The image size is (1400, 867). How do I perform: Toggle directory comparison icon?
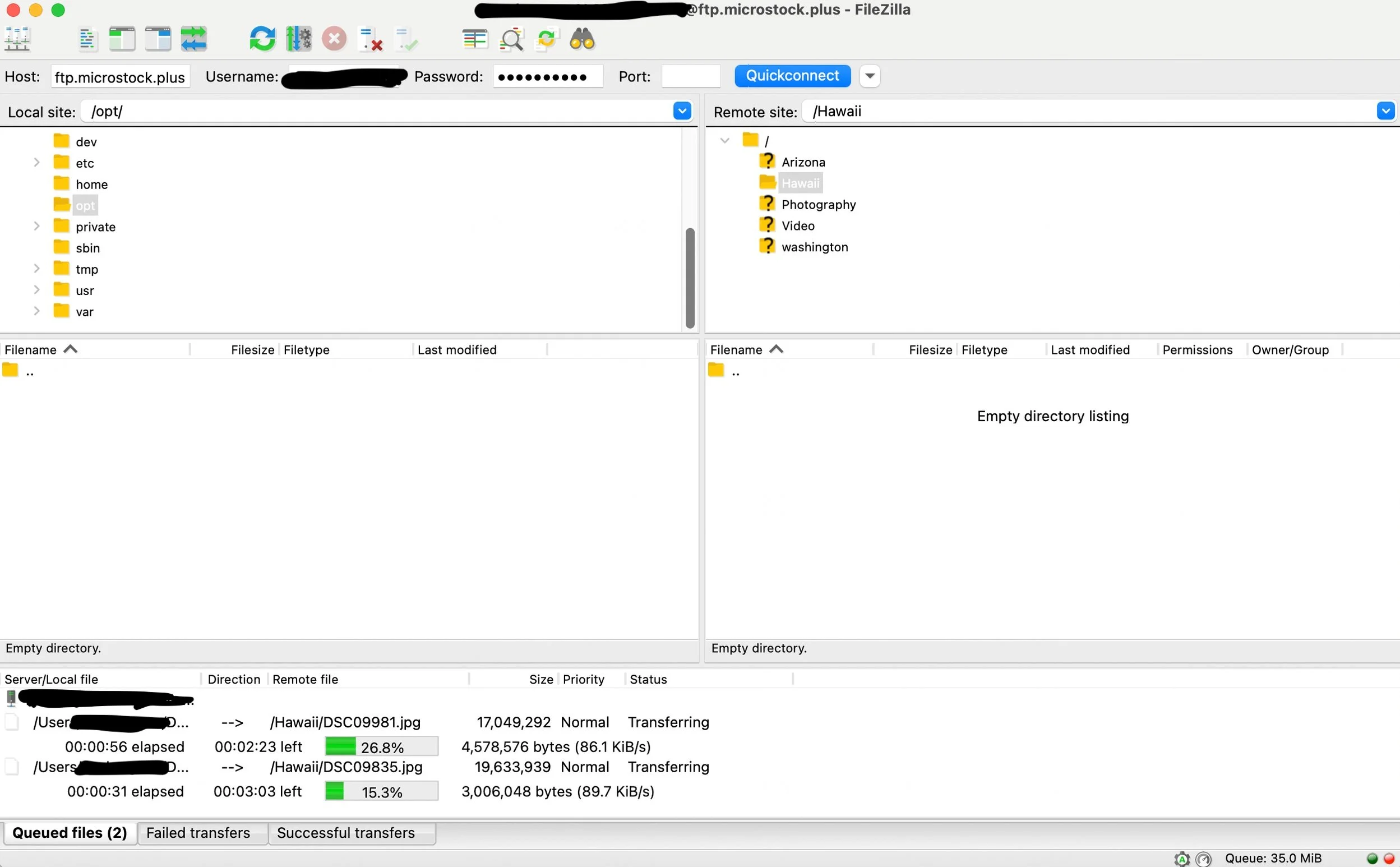[511, 39]
